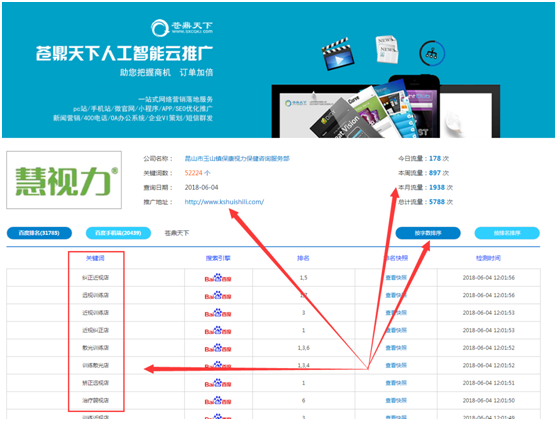Switch to the 百度手机端(20439) tab
The image size is (557, 421).
118,233
